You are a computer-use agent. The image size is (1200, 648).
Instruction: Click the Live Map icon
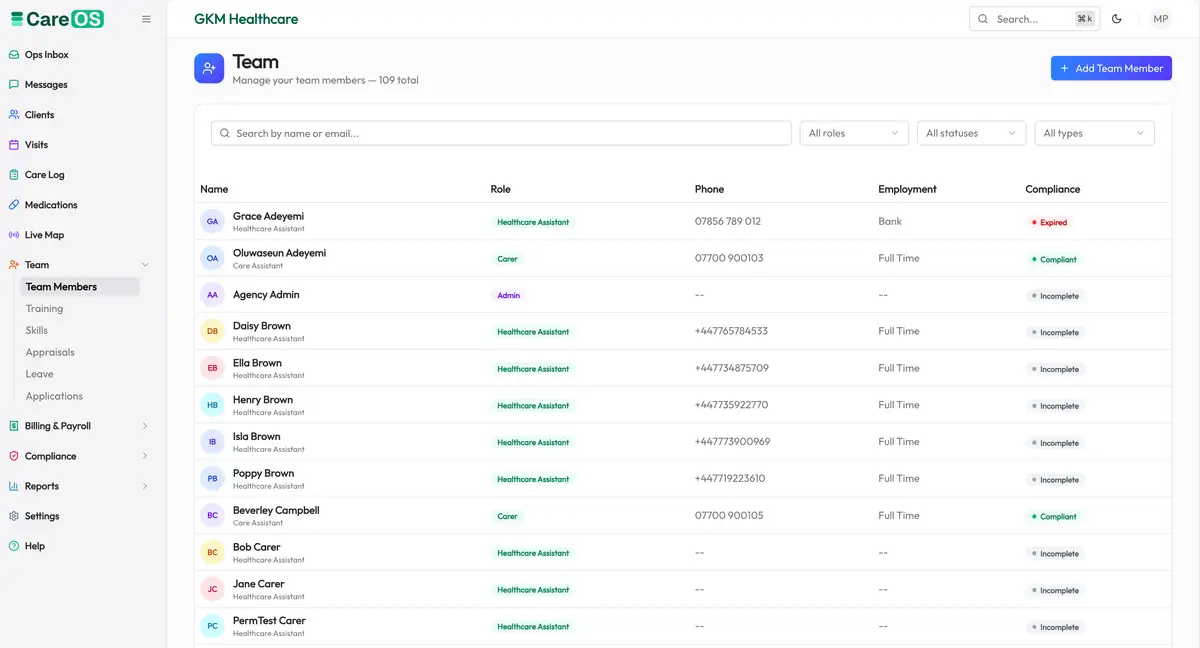(x=14, y=235)
